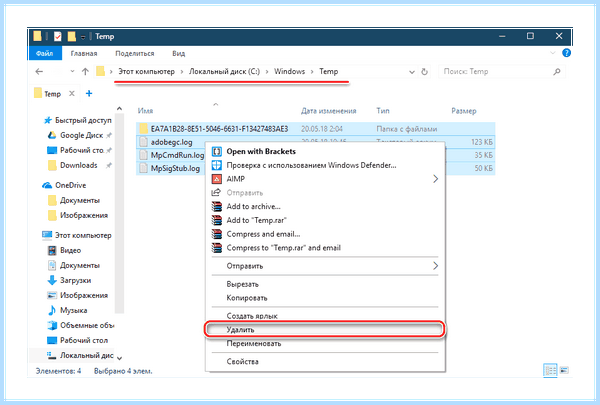Image resolution: width=600 pixels, height=405 pixels.
Task: Open Изображения under OneDrive
Action: [x=78, y=215]
